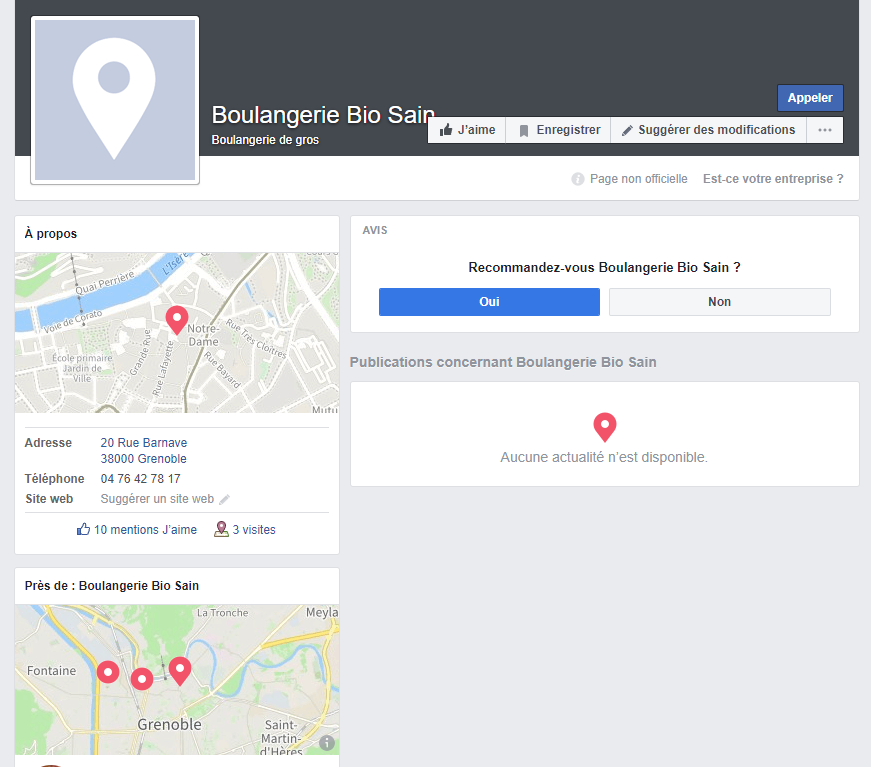Select the middle round pin on nearby map

tap(142, 679)
